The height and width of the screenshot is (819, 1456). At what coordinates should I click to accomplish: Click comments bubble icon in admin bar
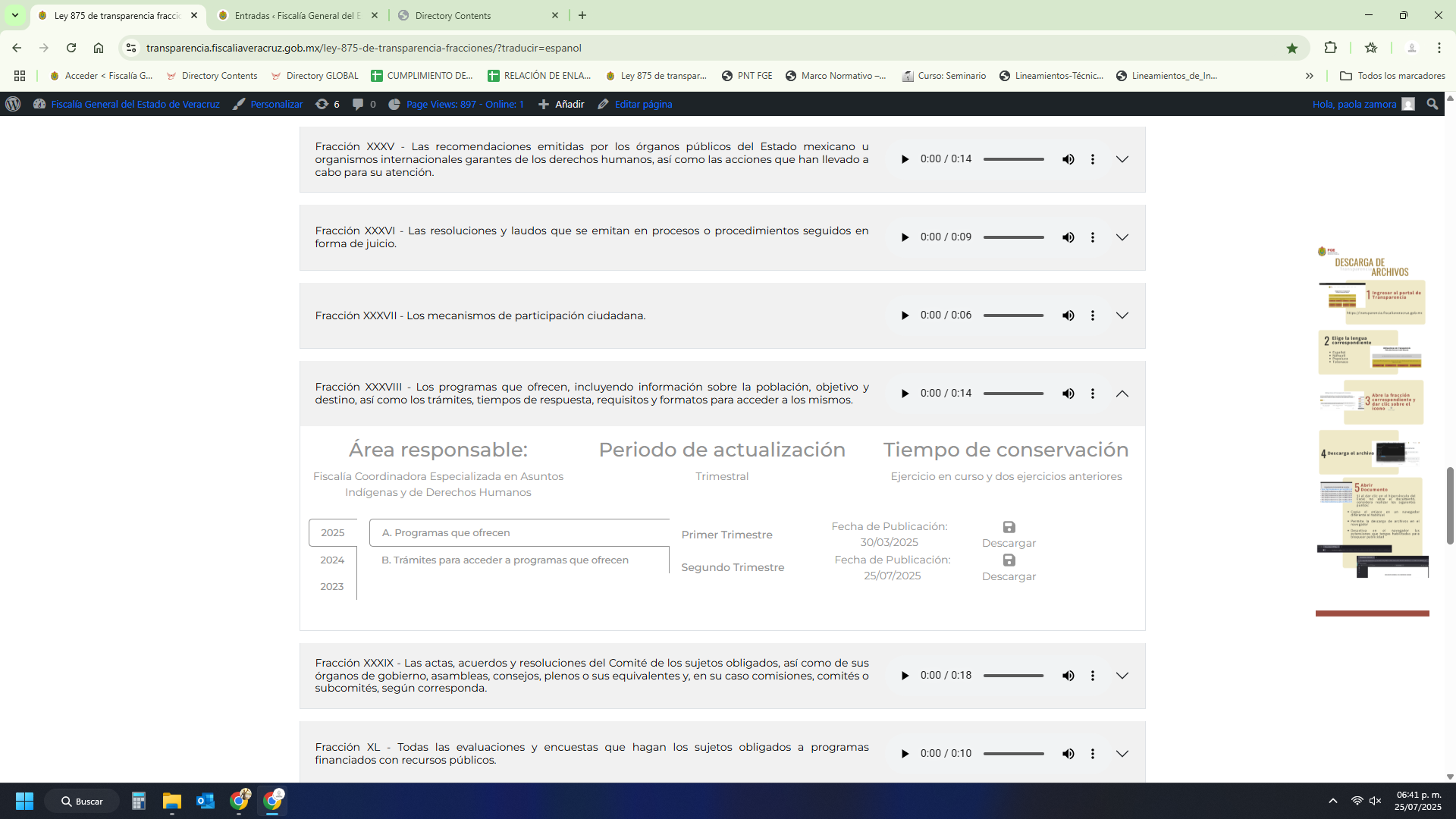(x=358, y=104)
